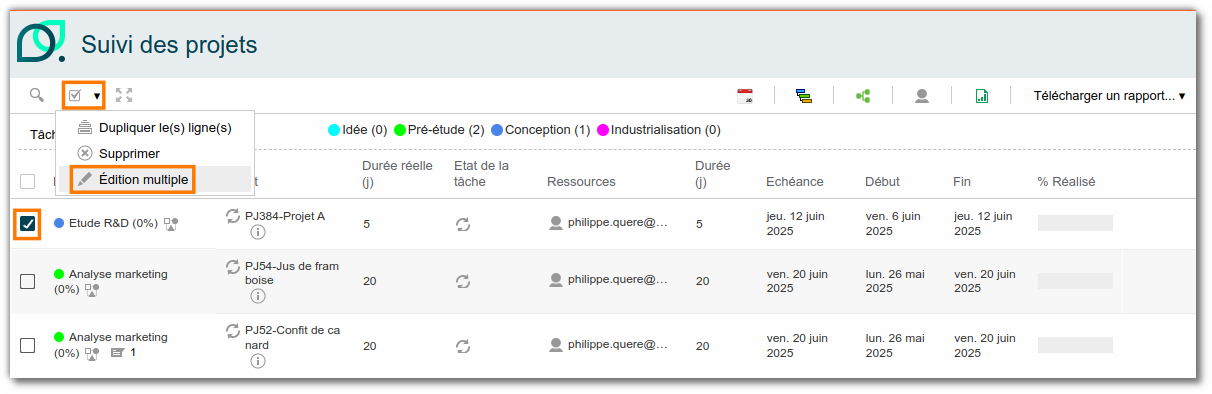This screenshot has height=394, width=1212.
Task: Click Echéance 'jeu. 12 juin 2025' cell
Action: pyautogui.click(x=797, y=223)
